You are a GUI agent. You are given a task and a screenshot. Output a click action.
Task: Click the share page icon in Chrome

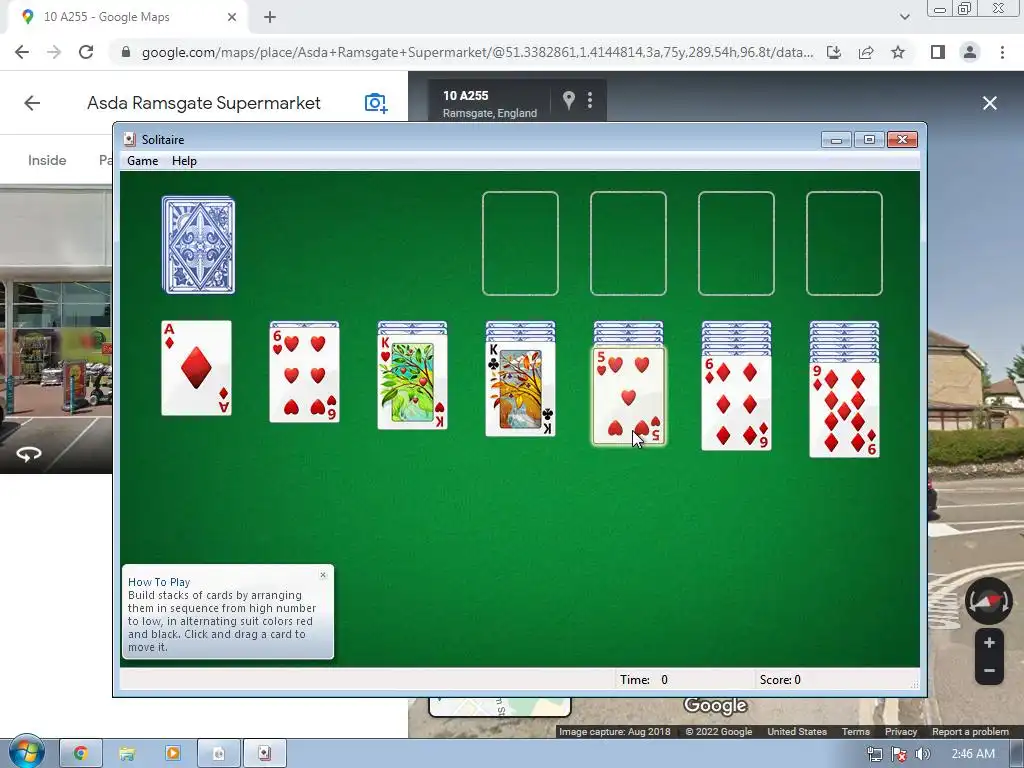[x=866, y=52]
